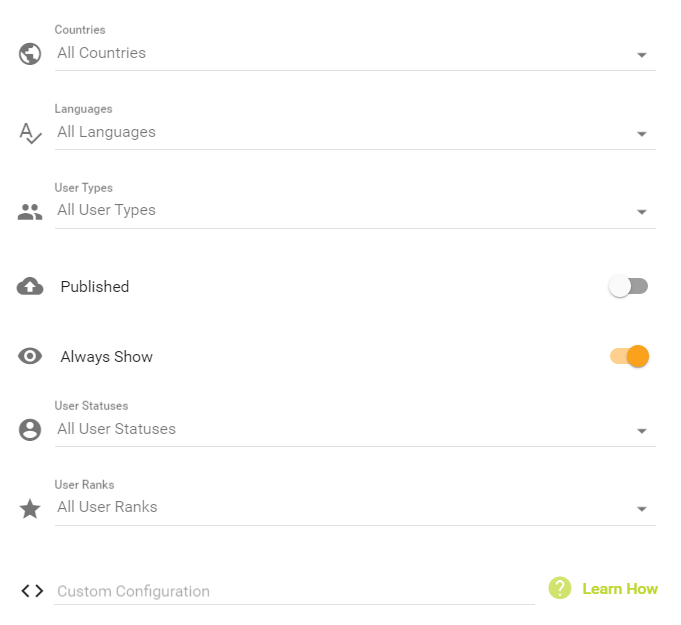This screenshot has width=681, height=625.
Task: Open the All User Types dropdown
Action: coord(355,211)
